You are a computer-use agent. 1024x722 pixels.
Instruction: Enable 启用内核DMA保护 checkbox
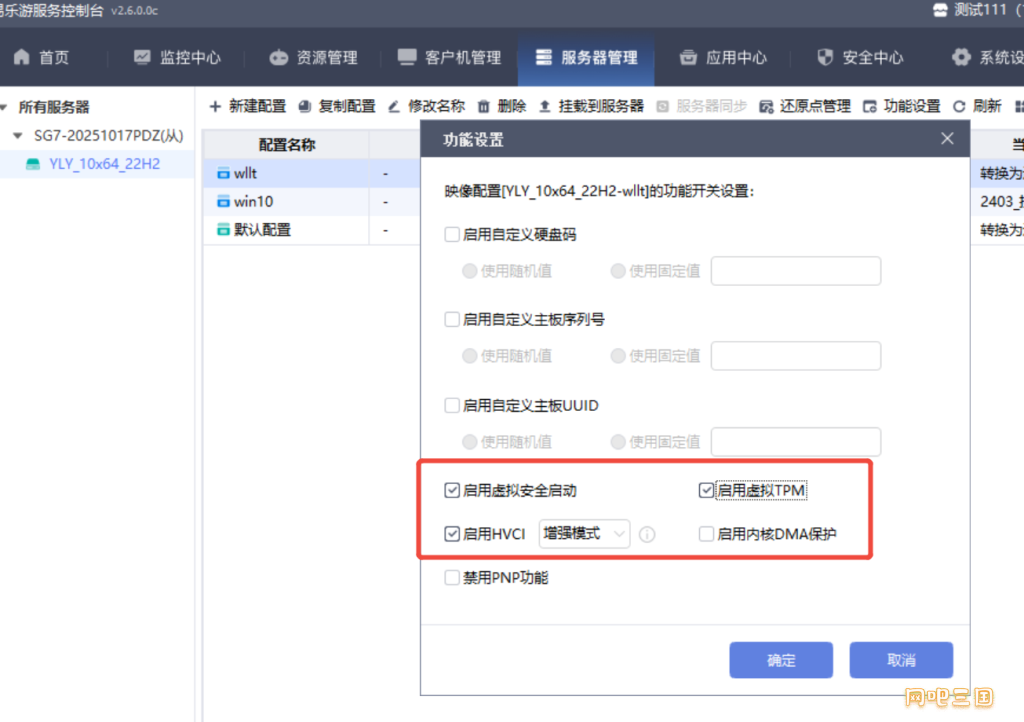pyautogui.click(x=706, y=534)
